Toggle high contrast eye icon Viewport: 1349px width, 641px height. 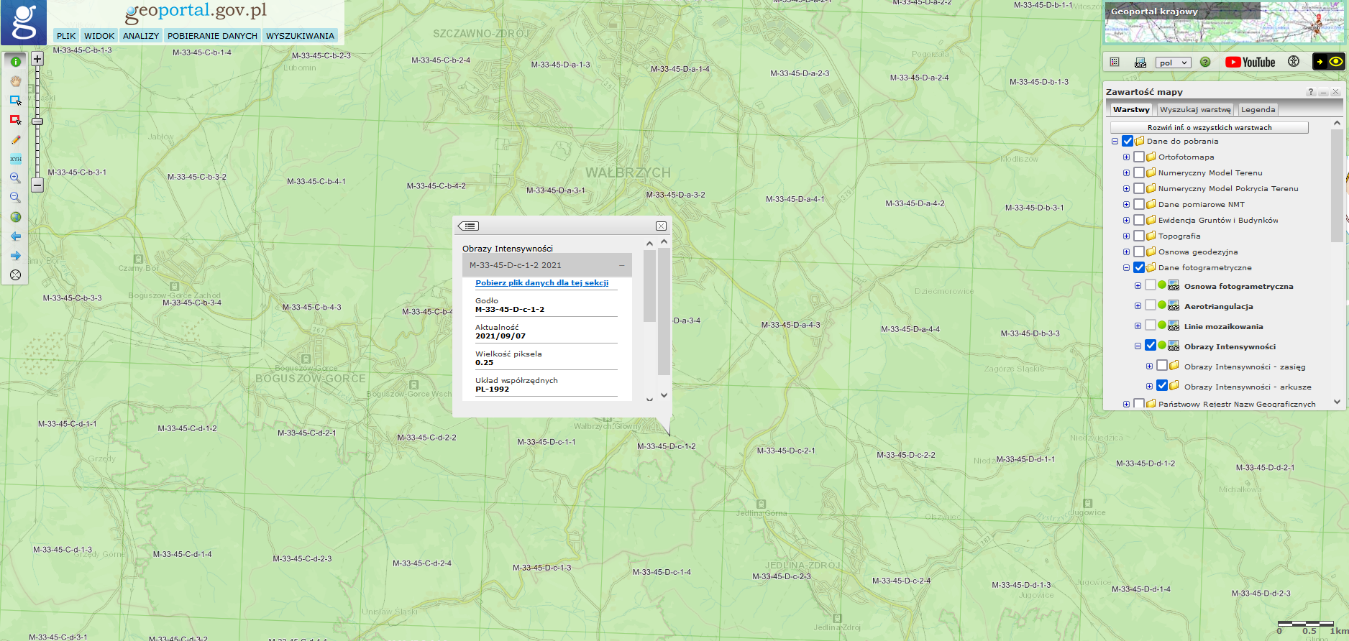tap(1328, 62)
